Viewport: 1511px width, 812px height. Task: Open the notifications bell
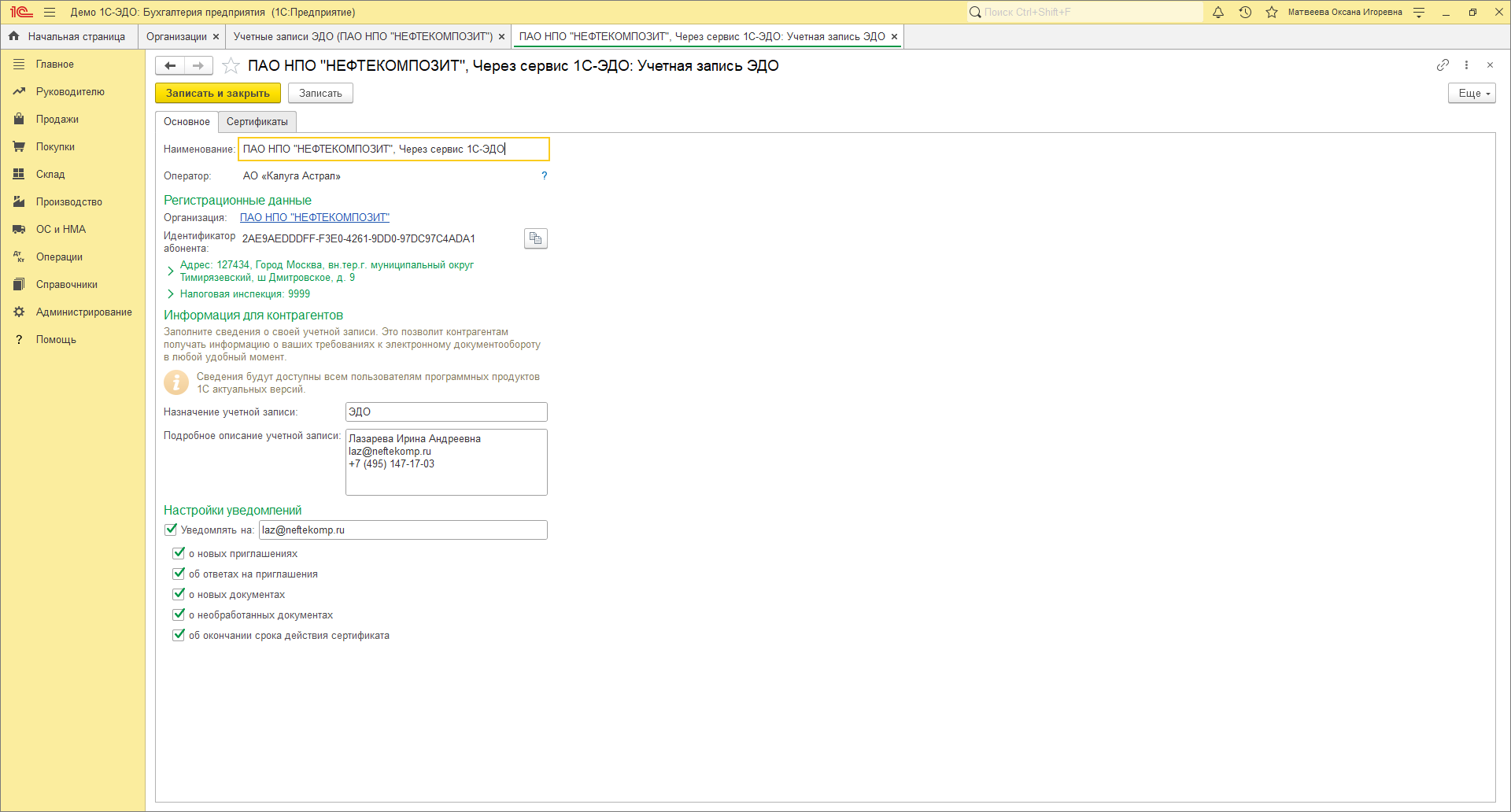tap(1217, 12)
